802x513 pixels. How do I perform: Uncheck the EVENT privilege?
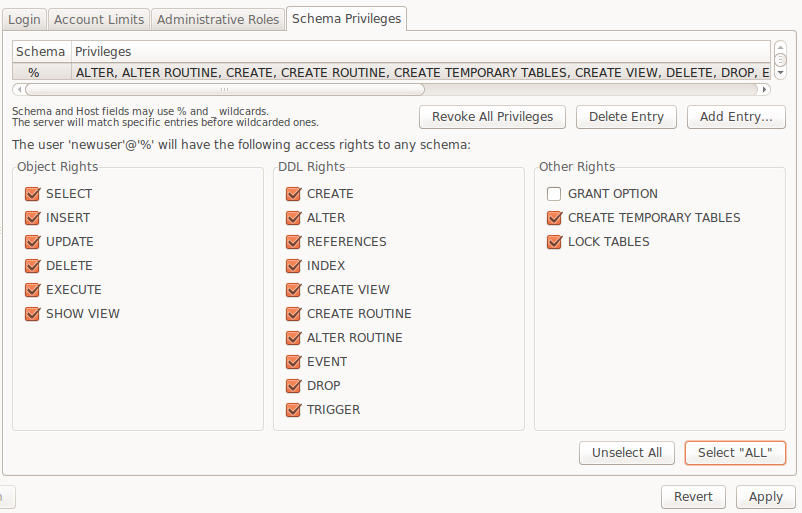(294, 362)
